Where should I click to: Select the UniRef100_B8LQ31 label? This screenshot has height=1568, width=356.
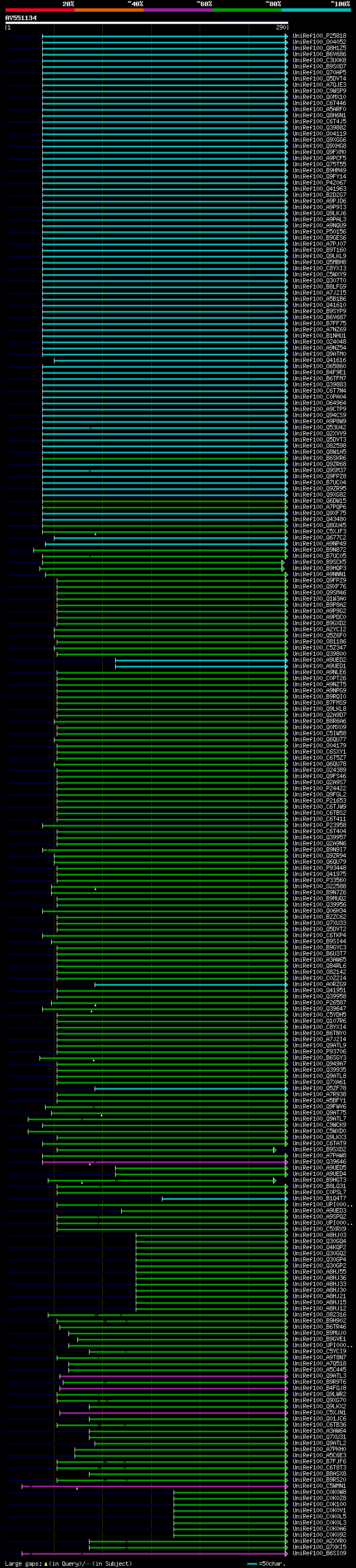pyautogui.click(x=319, y=1186)
